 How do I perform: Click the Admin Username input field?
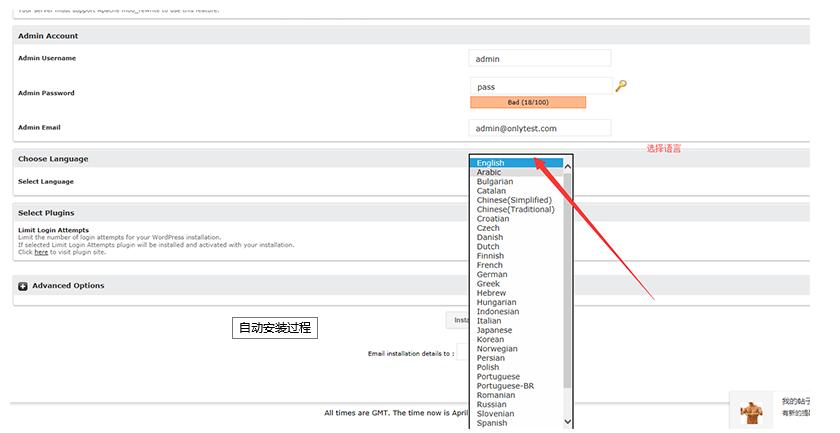pyautogui.click(x=539, y=58)
